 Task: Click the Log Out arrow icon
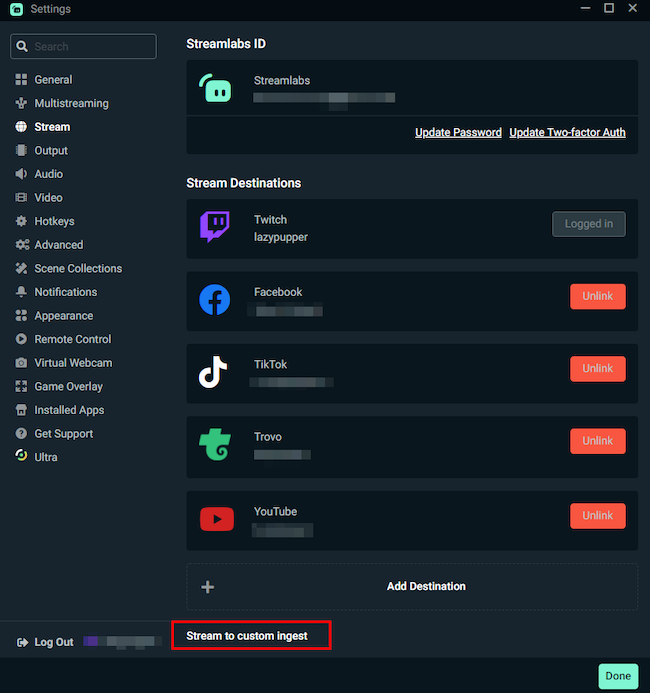[x=22, y=642]
